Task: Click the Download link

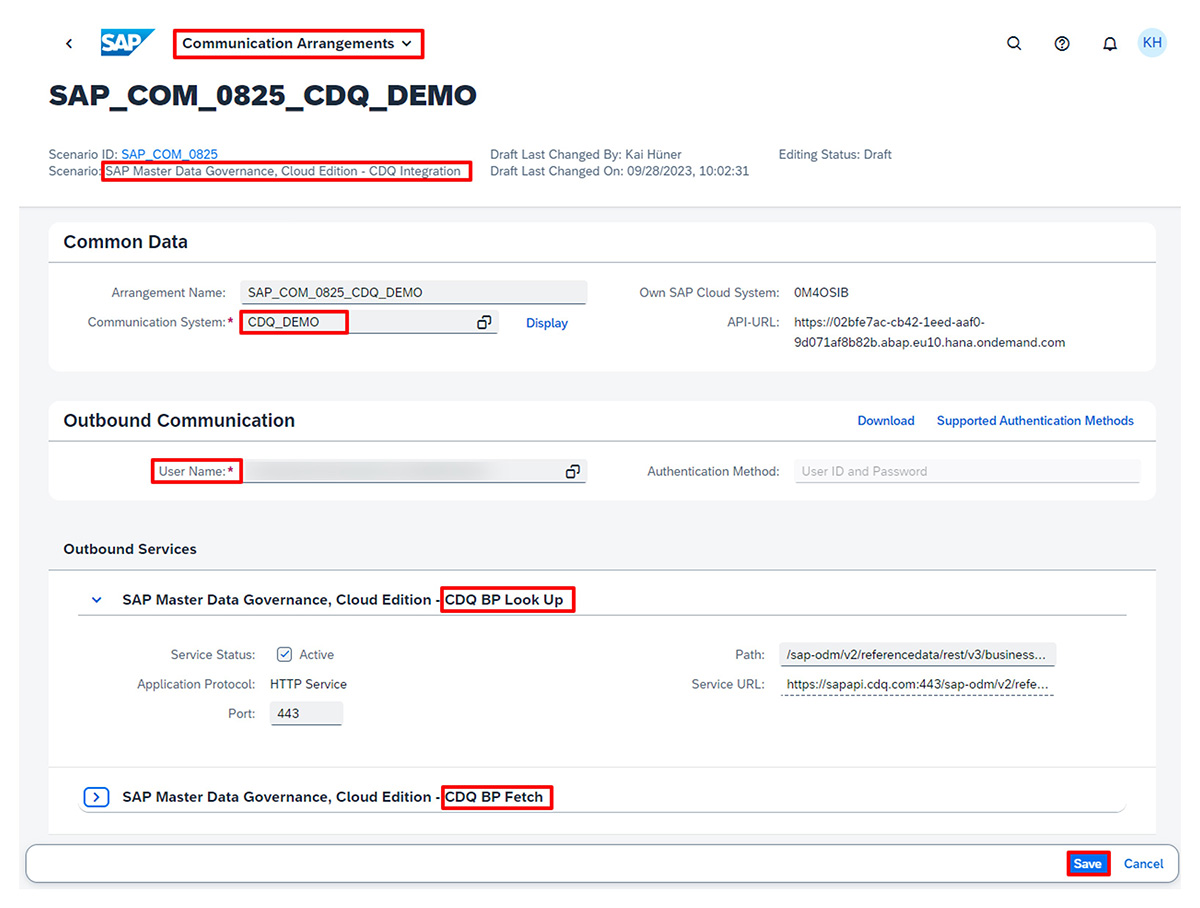Action: coord(886,421)
